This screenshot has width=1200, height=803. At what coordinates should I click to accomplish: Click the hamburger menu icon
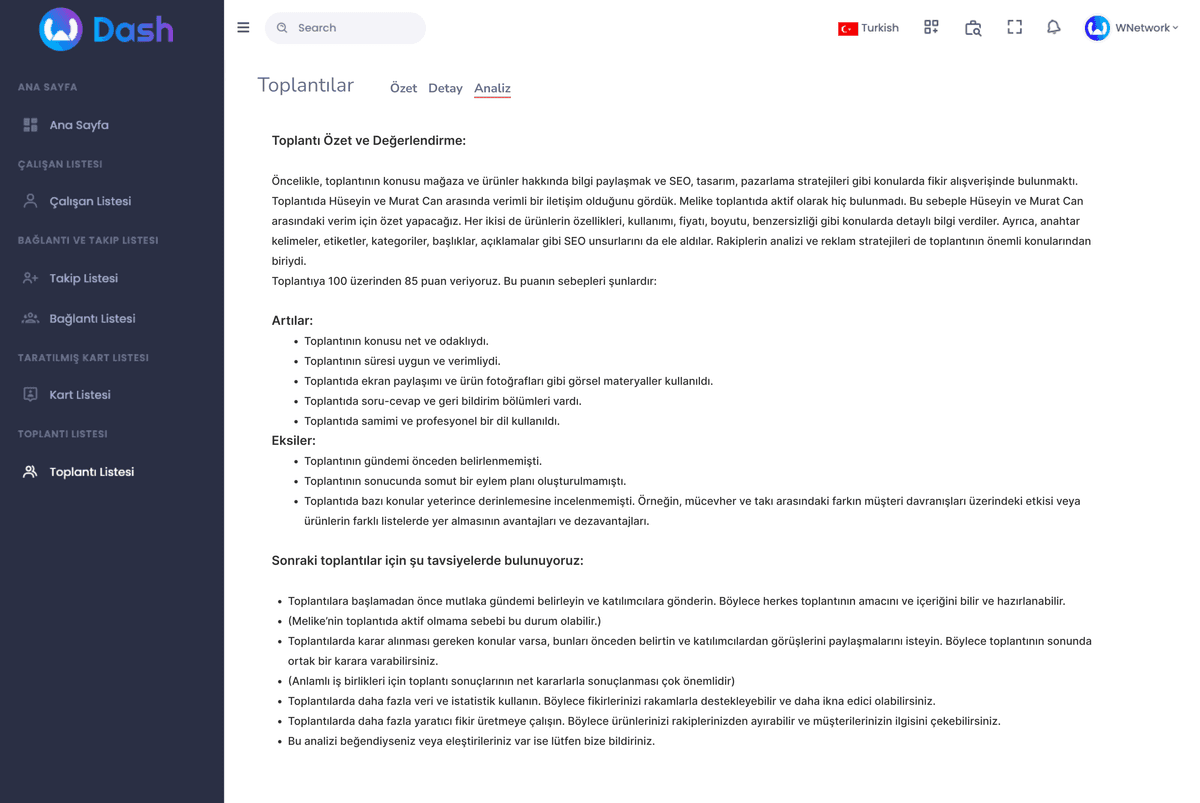point(243,28)
